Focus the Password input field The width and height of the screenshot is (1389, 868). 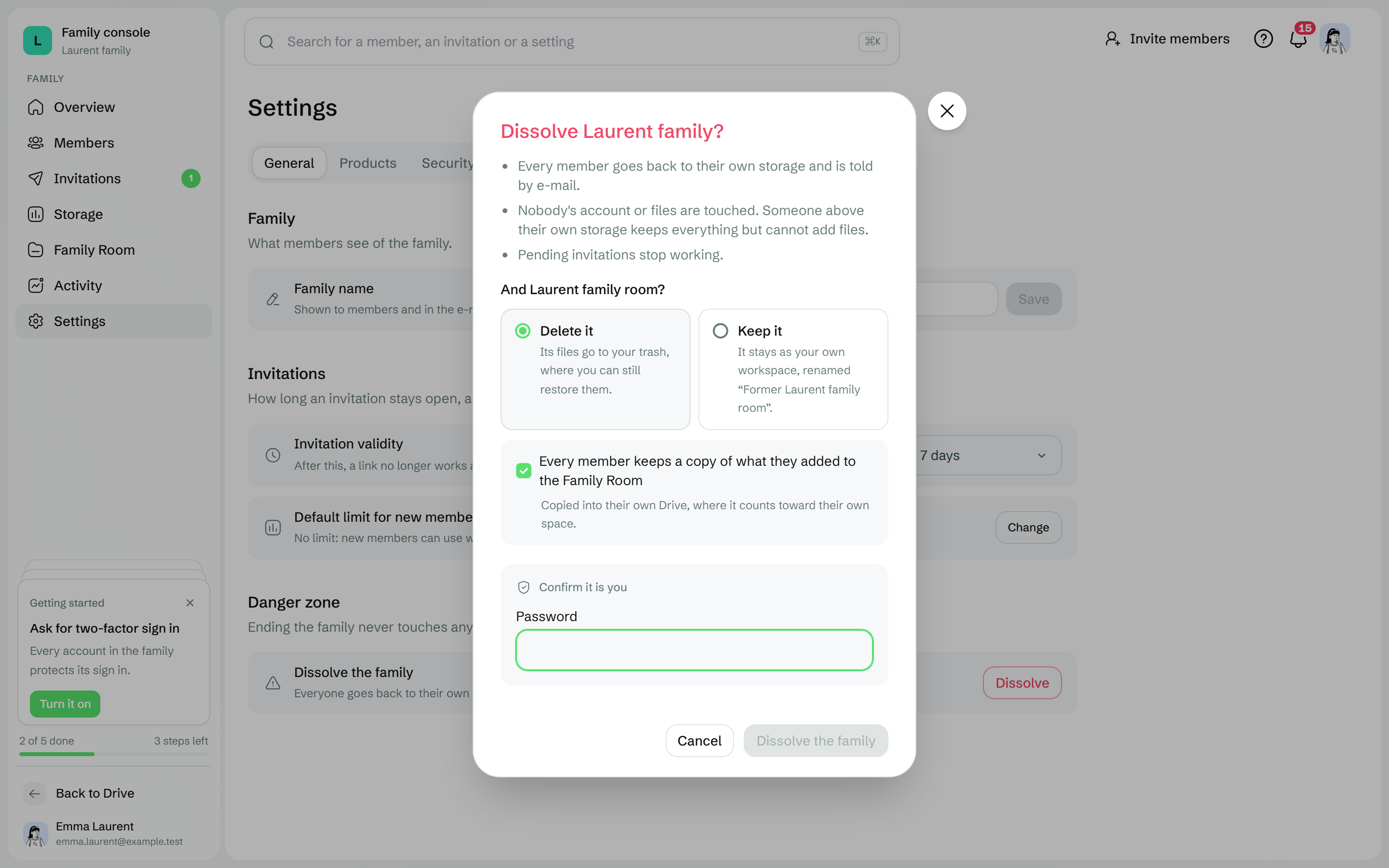[694, 650]
